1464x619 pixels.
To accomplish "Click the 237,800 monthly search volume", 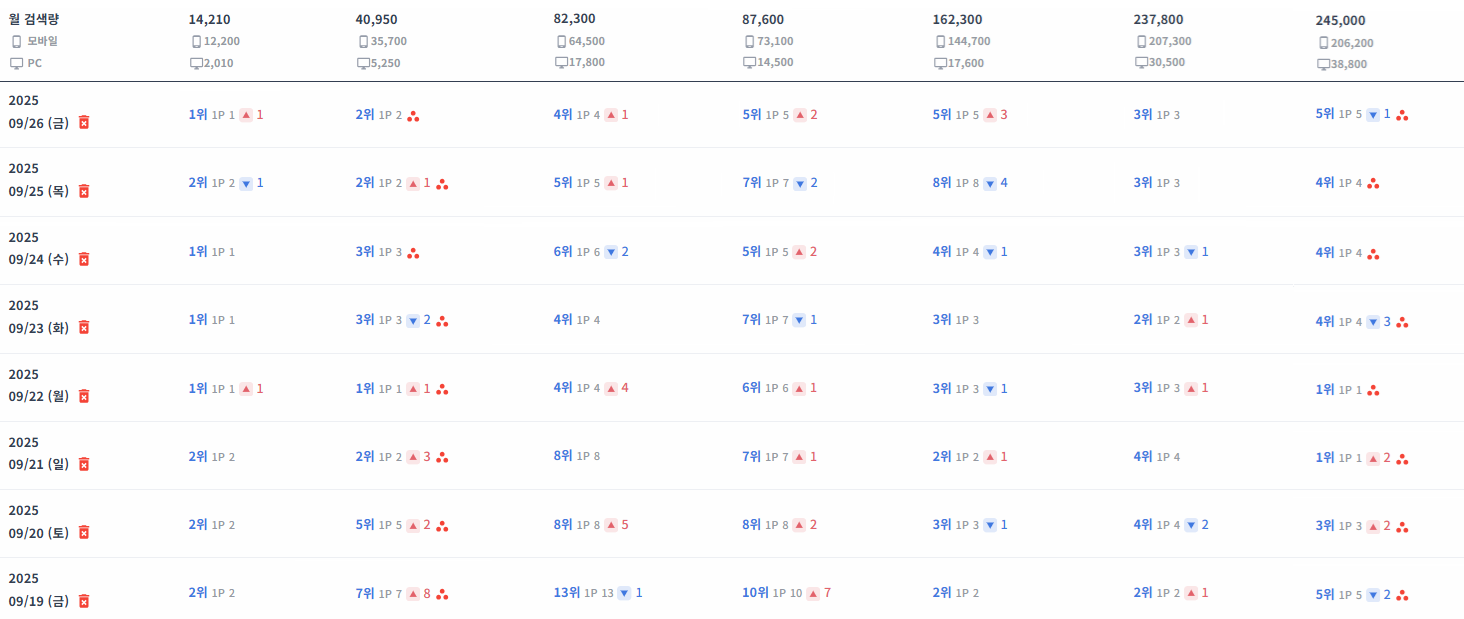I will click(1158, 19).
